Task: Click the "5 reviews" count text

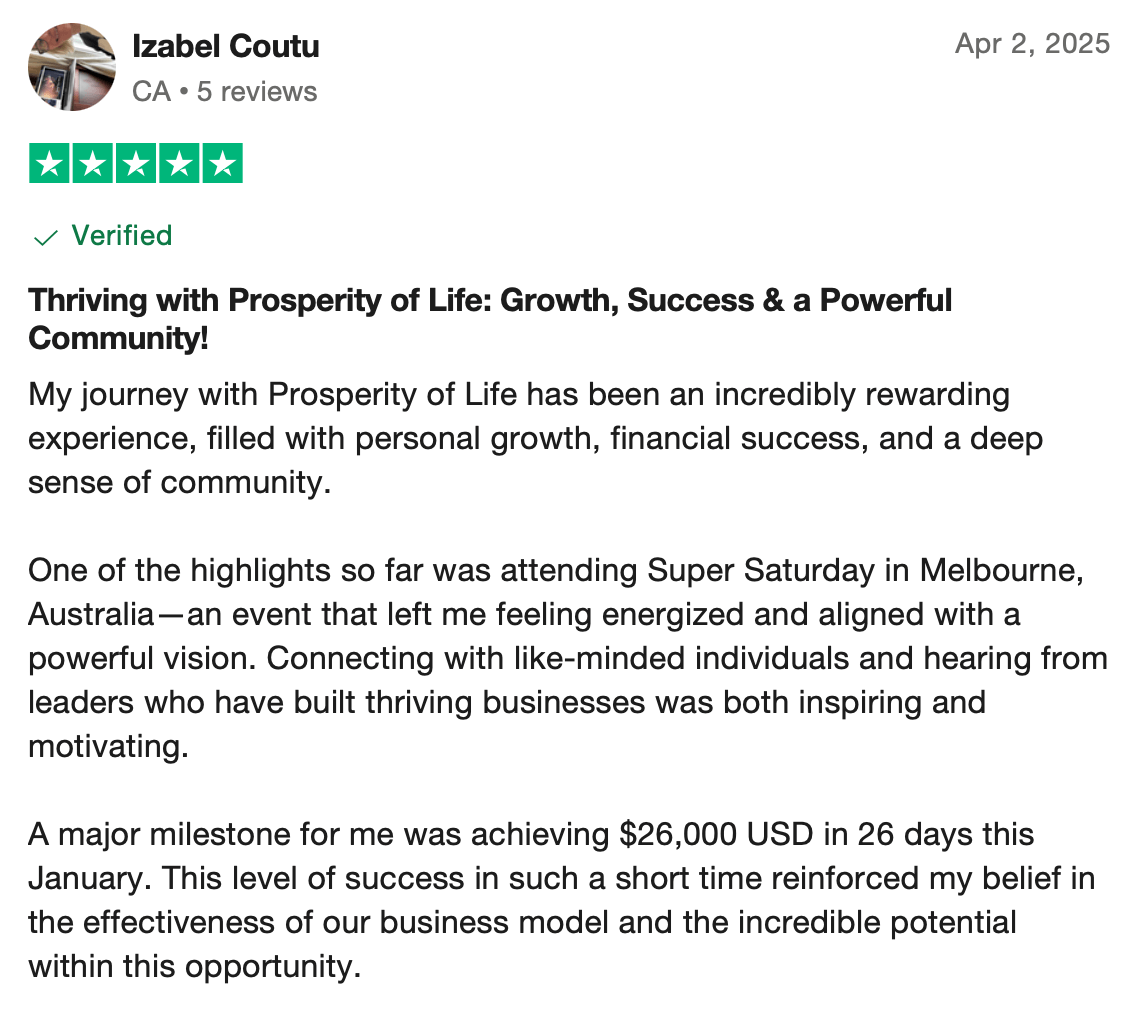Action: tap(257, 92)
